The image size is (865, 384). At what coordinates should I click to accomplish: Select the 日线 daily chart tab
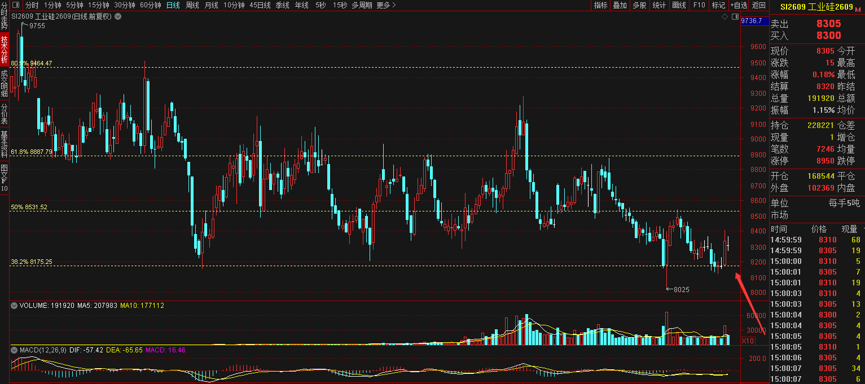tap(173, 5)
